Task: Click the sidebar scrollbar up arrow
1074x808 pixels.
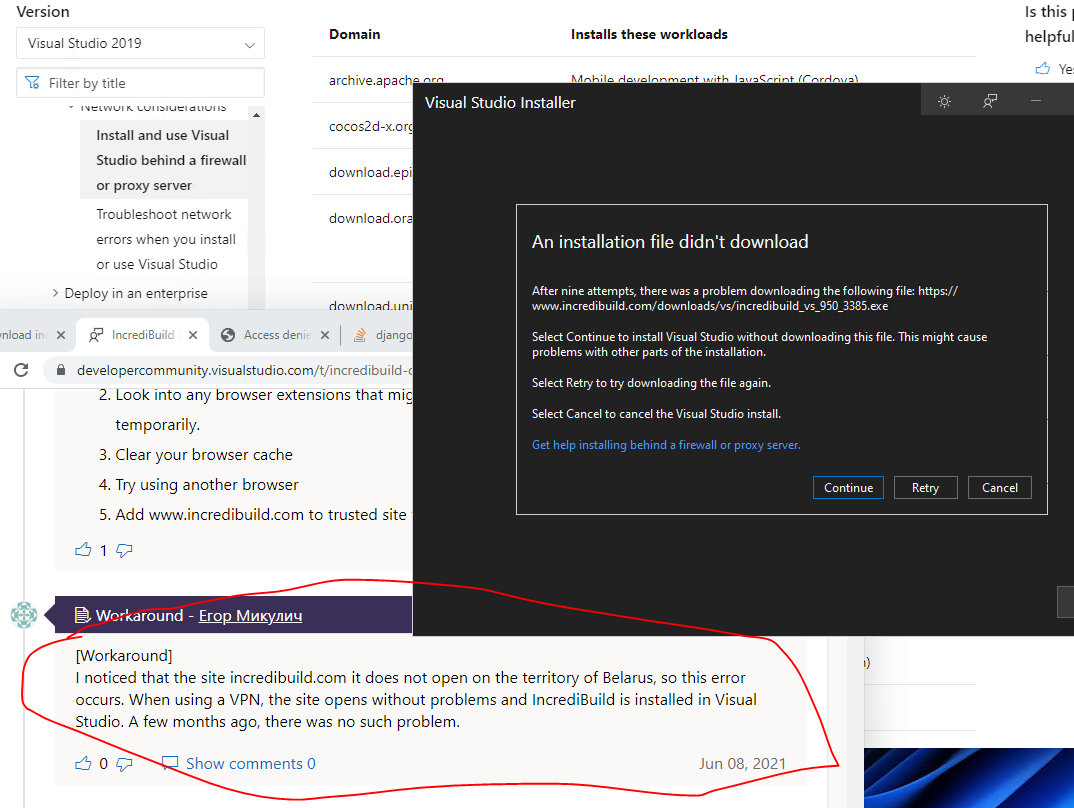Action: click(256, 115)
